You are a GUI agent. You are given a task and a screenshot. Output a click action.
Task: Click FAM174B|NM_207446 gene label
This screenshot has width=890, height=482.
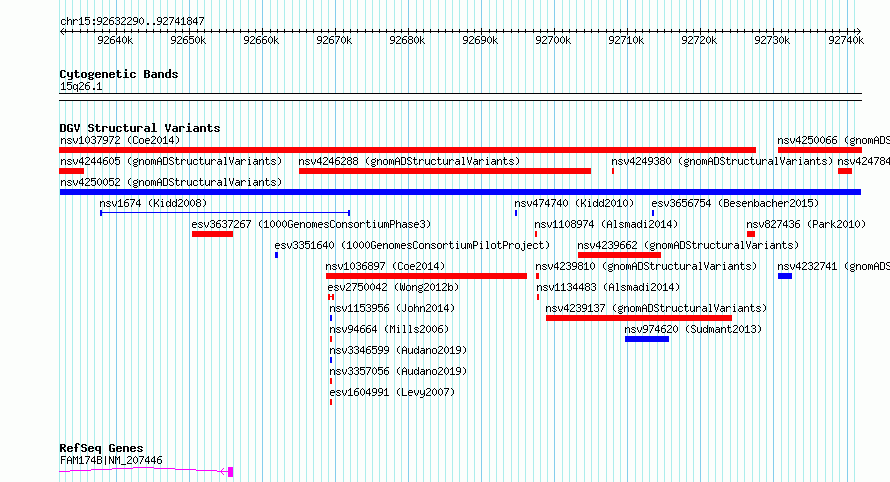click(x=111, y=460)
